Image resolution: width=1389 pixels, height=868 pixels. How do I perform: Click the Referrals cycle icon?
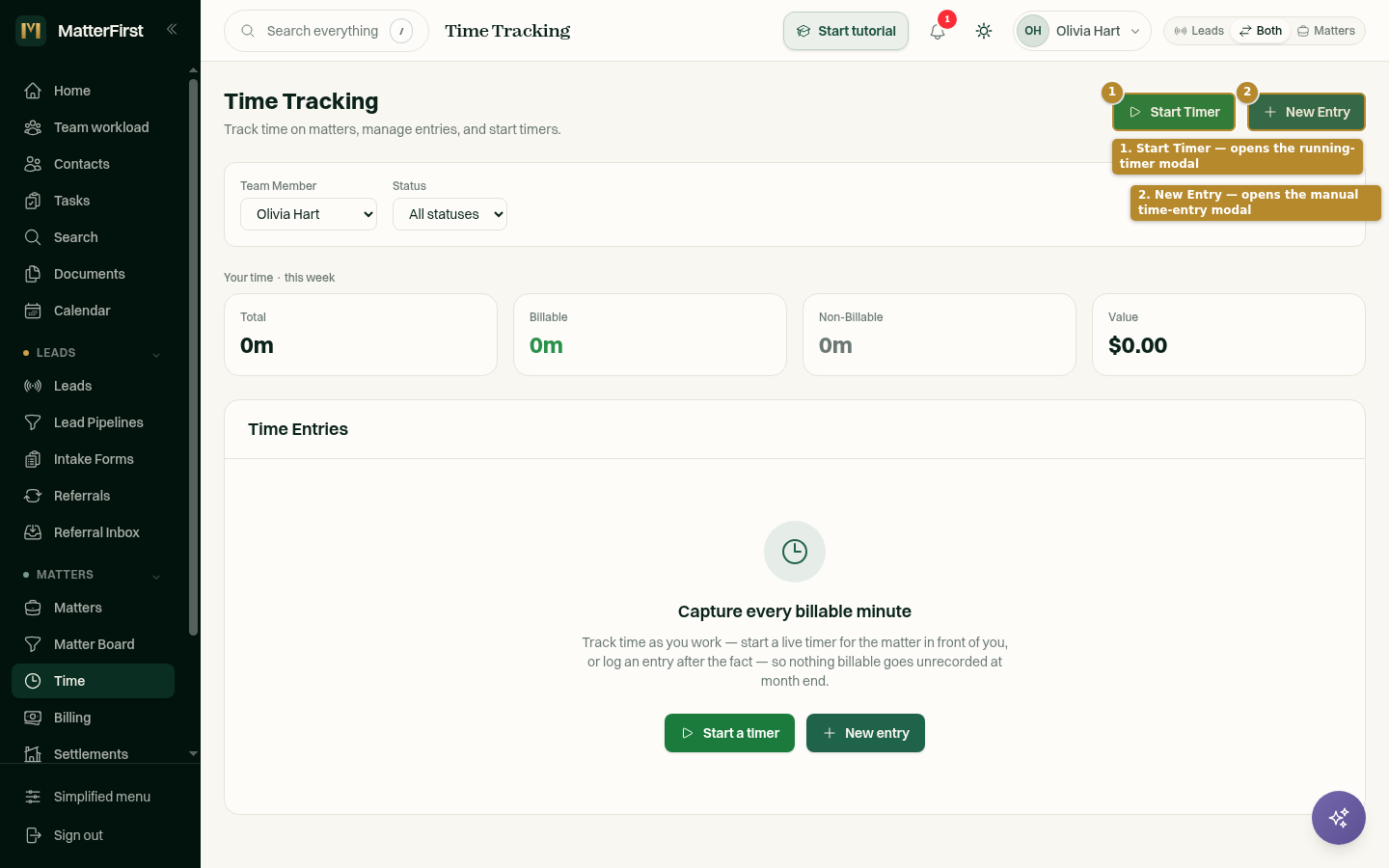(33, 496)
